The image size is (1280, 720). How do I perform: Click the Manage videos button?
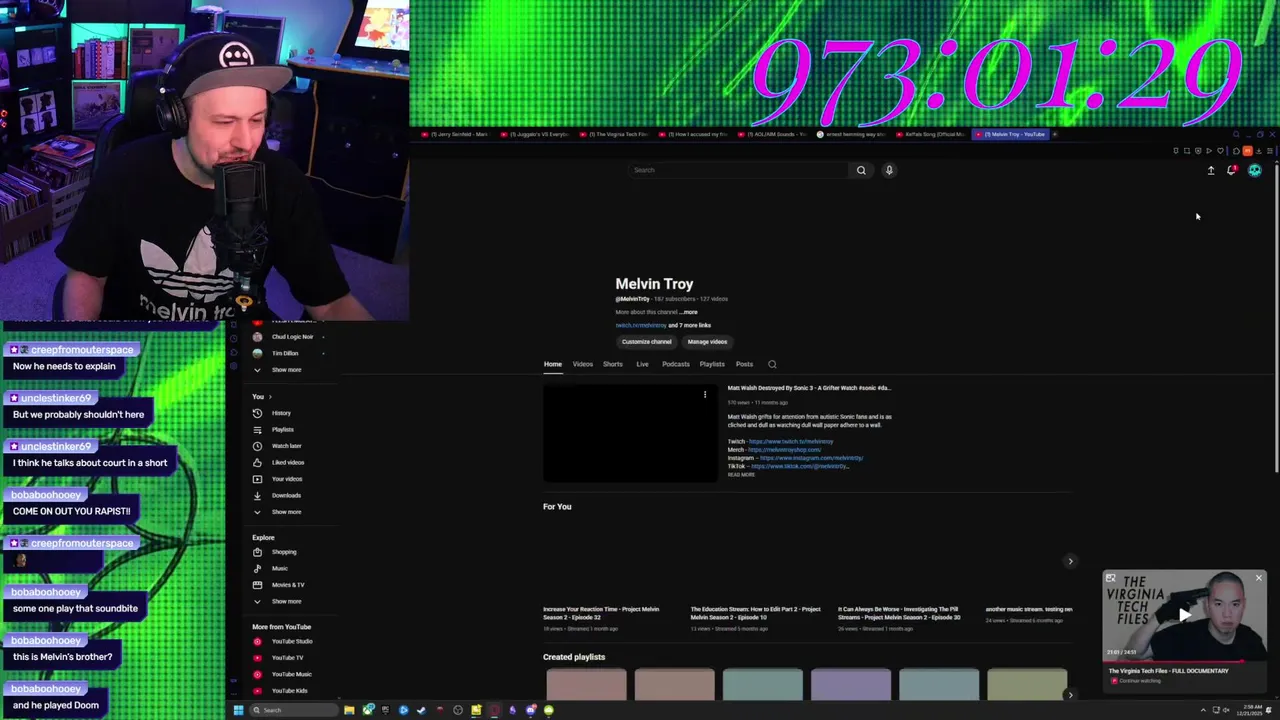(x=707, y=342)
